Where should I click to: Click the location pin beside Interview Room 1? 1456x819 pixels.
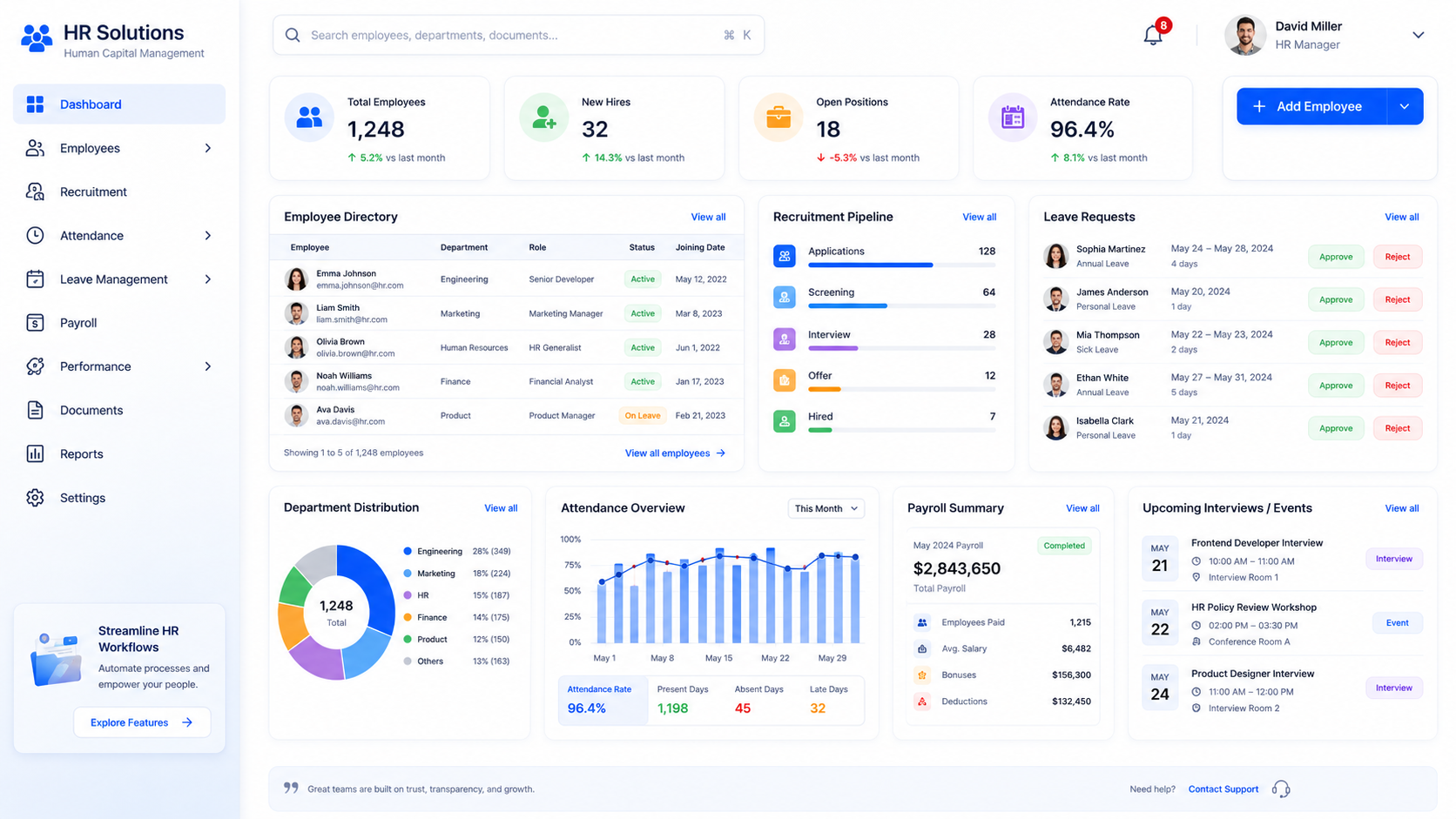pos(1196,577)
